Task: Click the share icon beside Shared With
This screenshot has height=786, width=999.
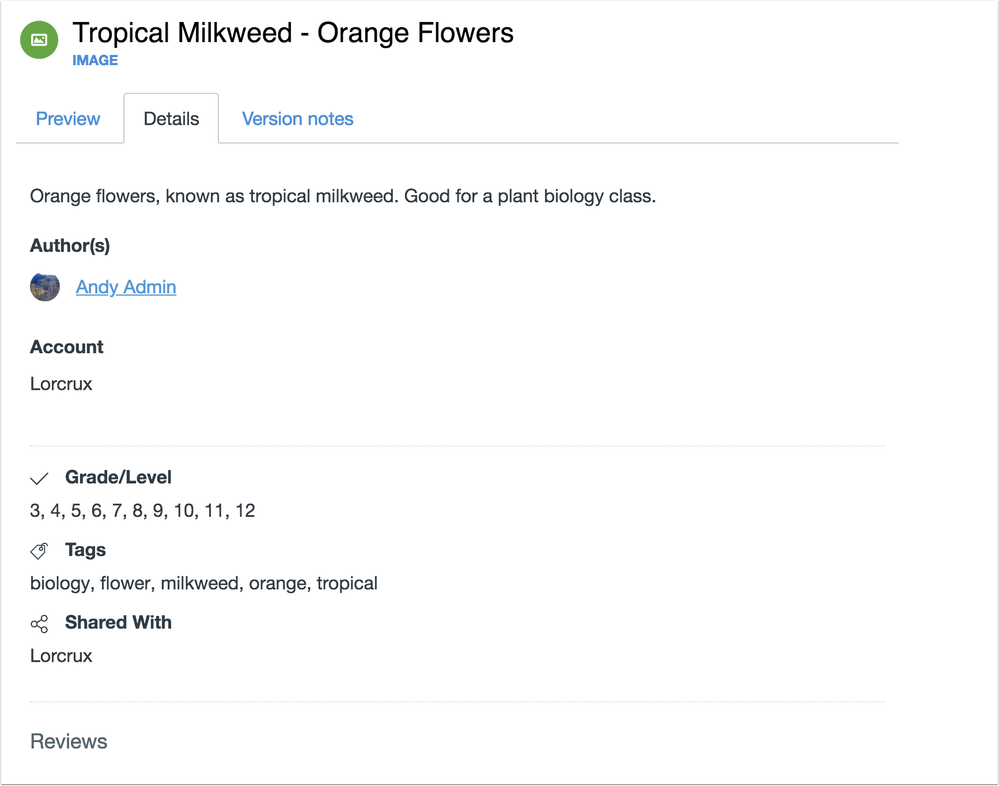Action: click(x=39, y=623)
